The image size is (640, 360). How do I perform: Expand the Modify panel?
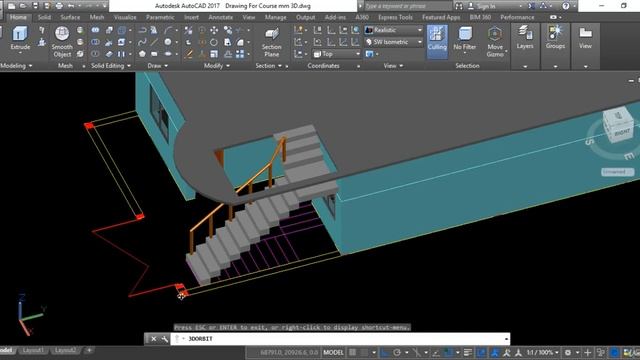coord(216,66)
